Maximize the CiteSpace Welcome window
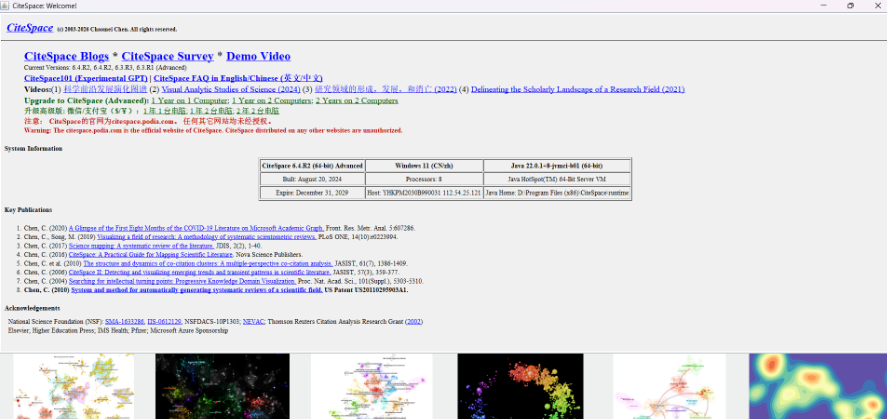 click(x=850, y=6)
